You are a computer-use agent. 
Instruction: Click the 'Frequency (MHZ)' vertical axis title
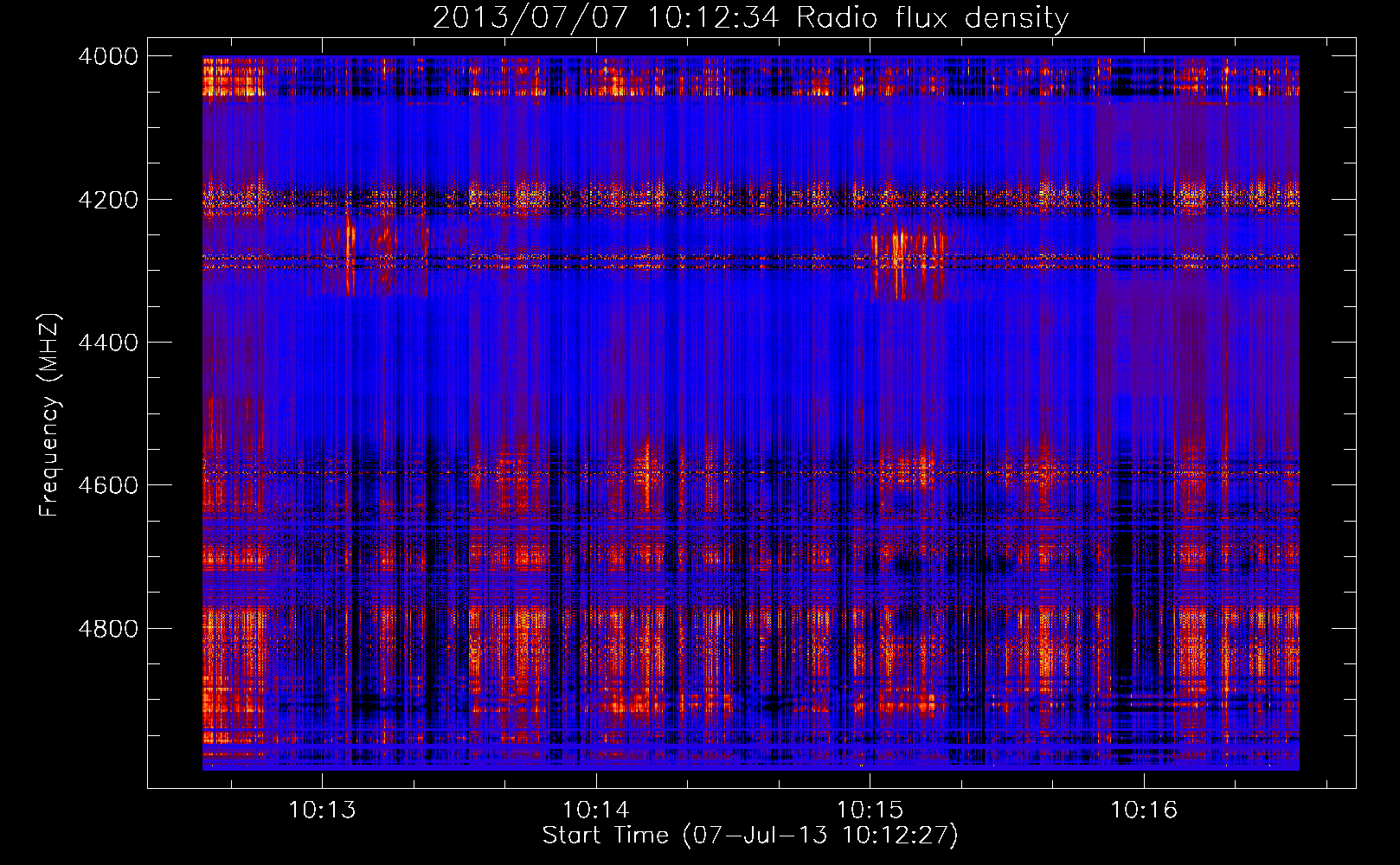[49, 415]
